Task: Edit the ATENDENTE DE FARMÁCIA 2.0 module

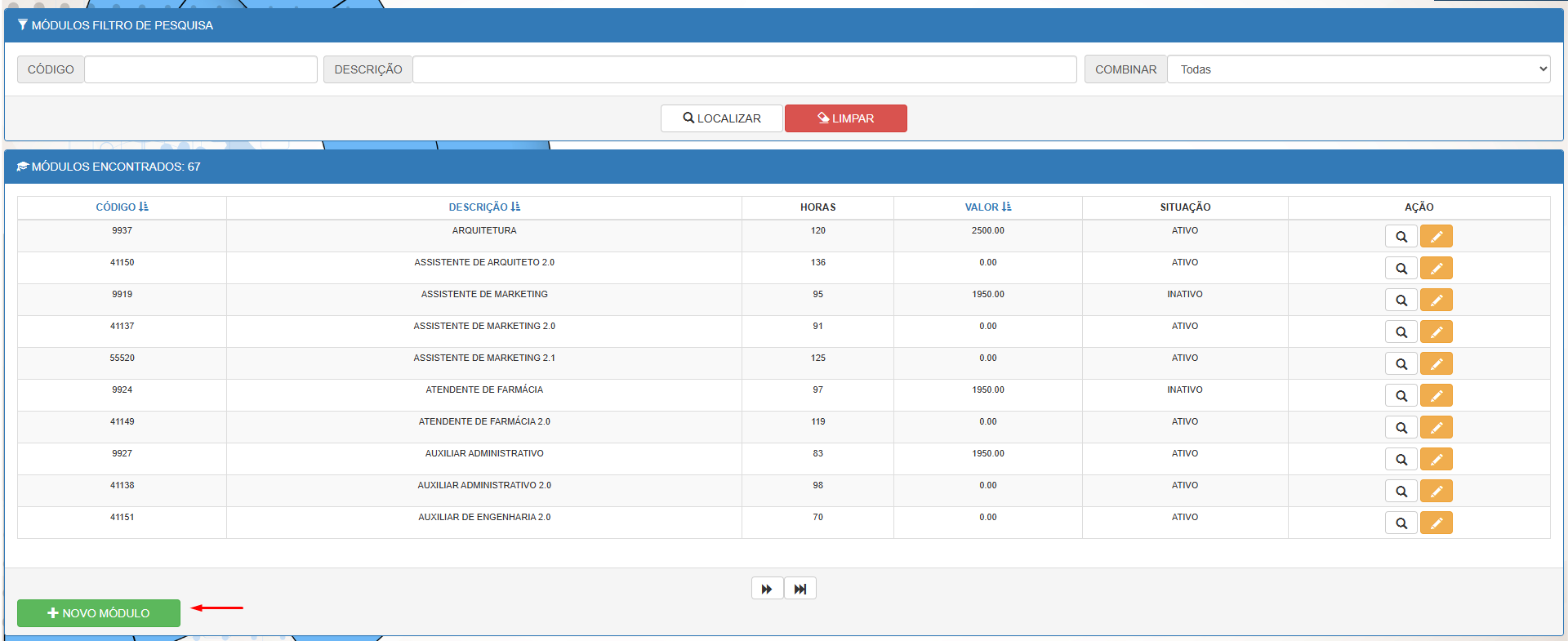Action: pyautogui.click(x=1436, y=428)
